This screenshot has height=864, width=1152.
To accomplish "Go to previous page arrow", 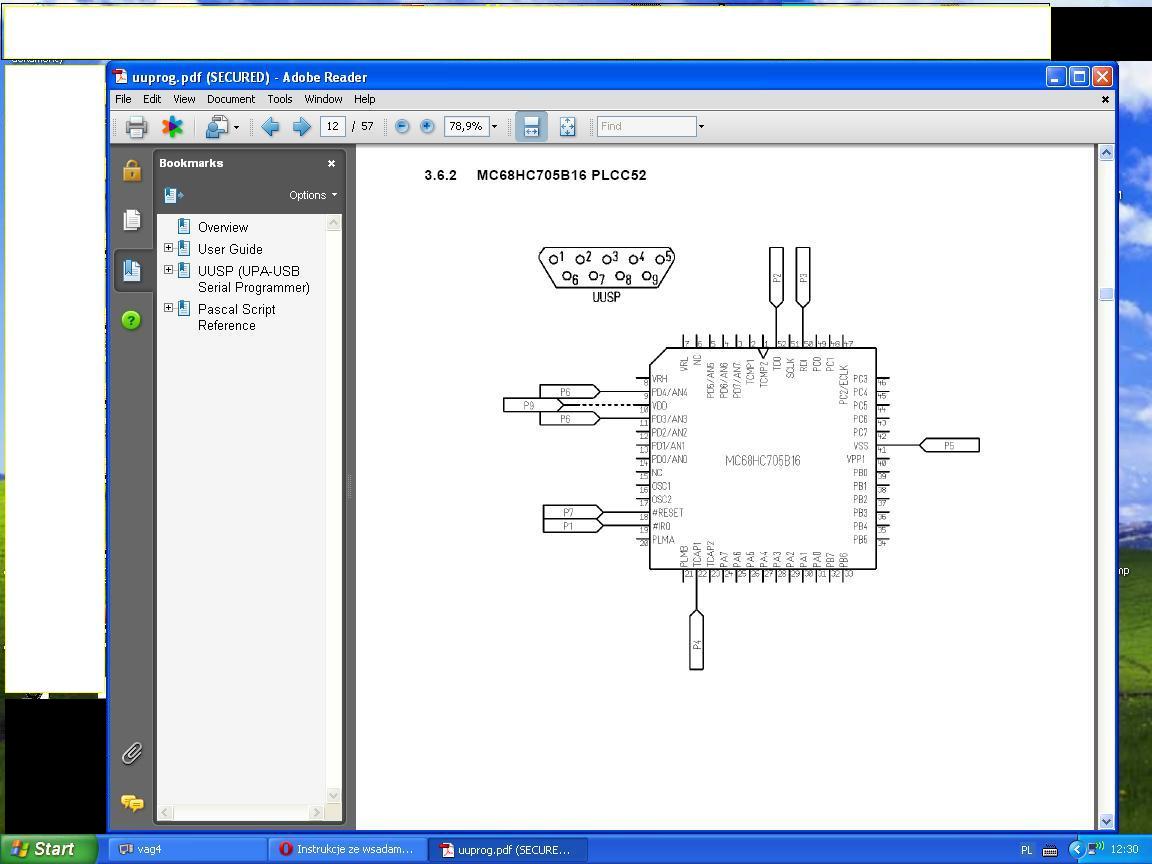I will click(x=270, y=127).
